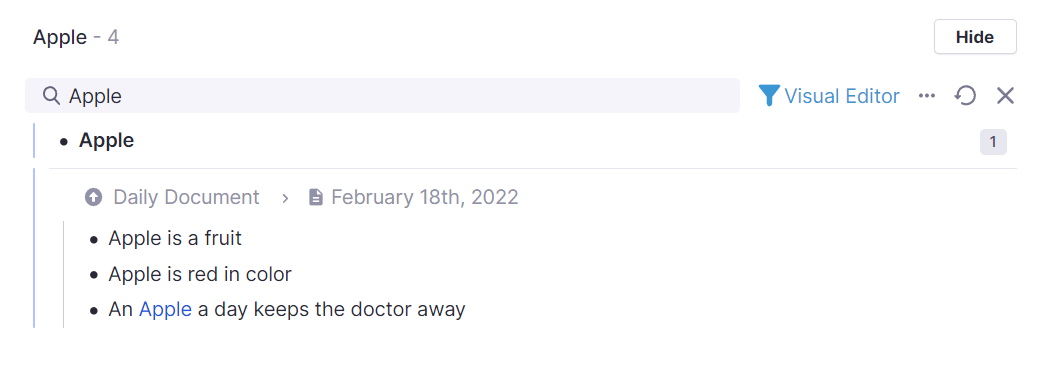Click the magnifying glass search icon
Image resolution: width=1061 pixels, height=382 pixels.
[52, 96]
